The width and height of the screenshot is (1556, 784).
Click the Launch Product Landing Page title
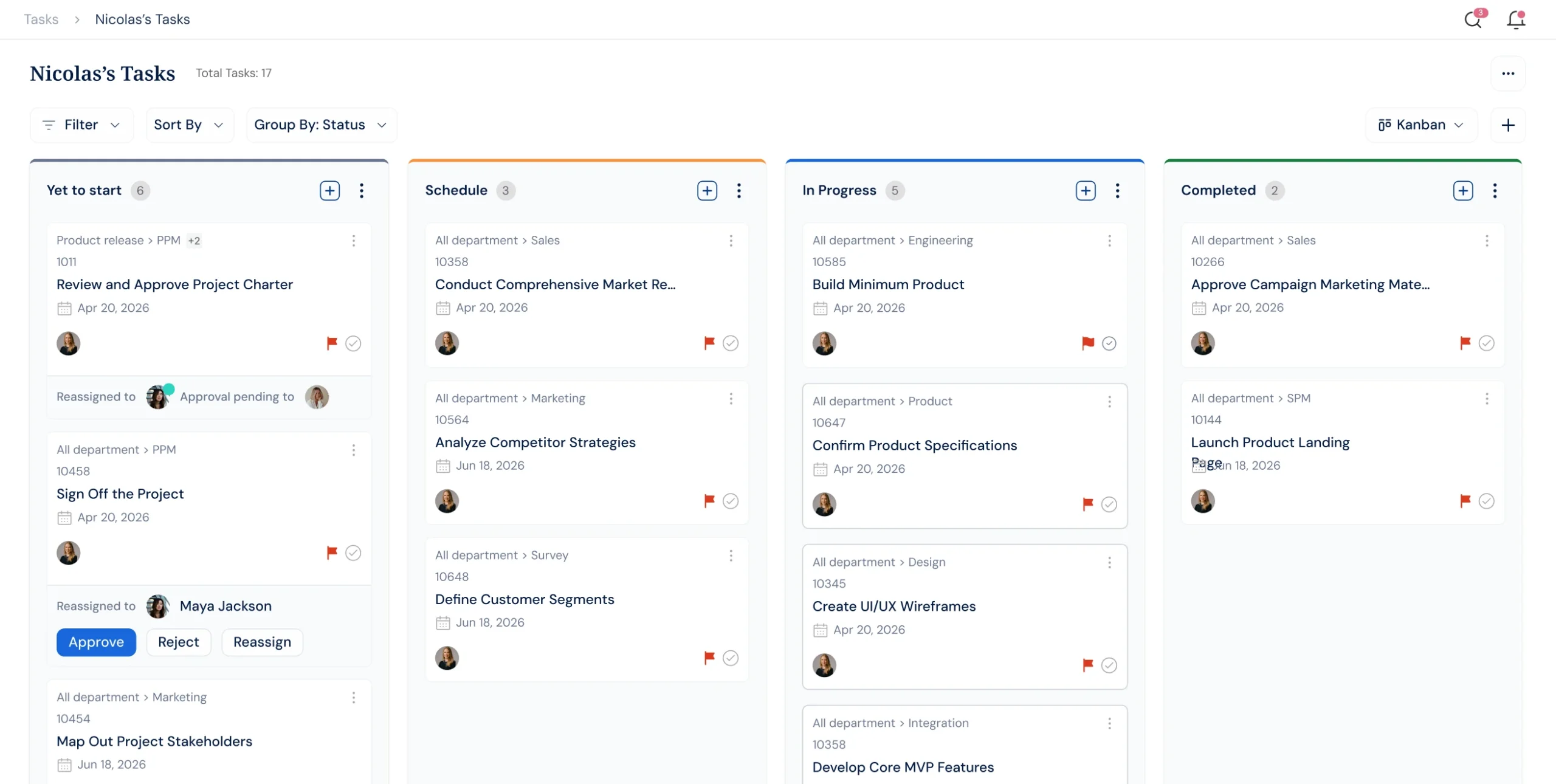(1270, 452)
